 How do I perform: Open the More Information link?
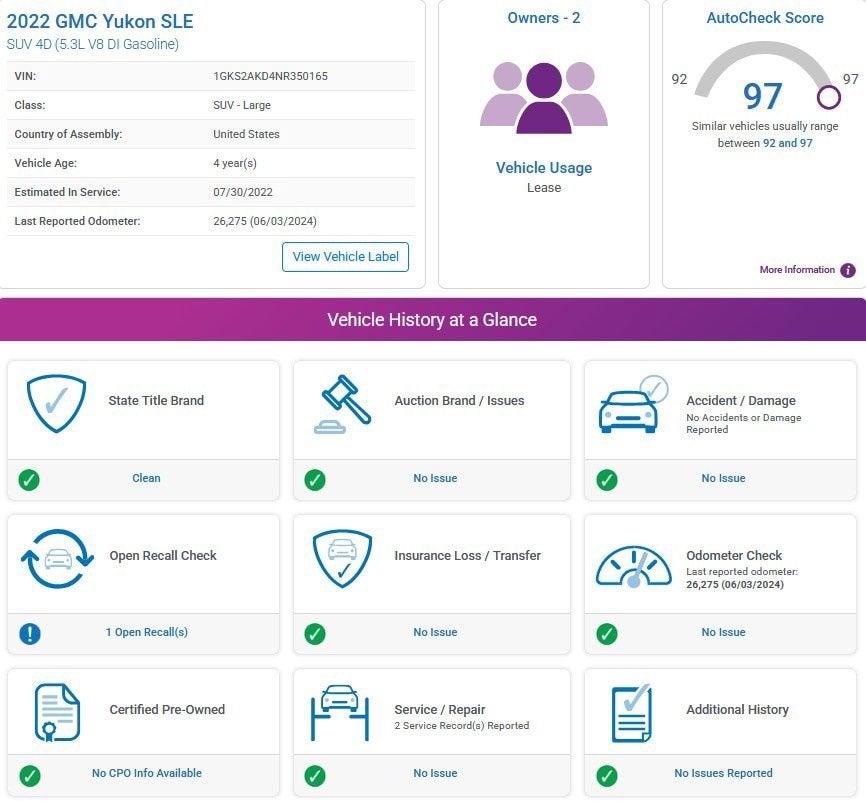pos(797,270)
